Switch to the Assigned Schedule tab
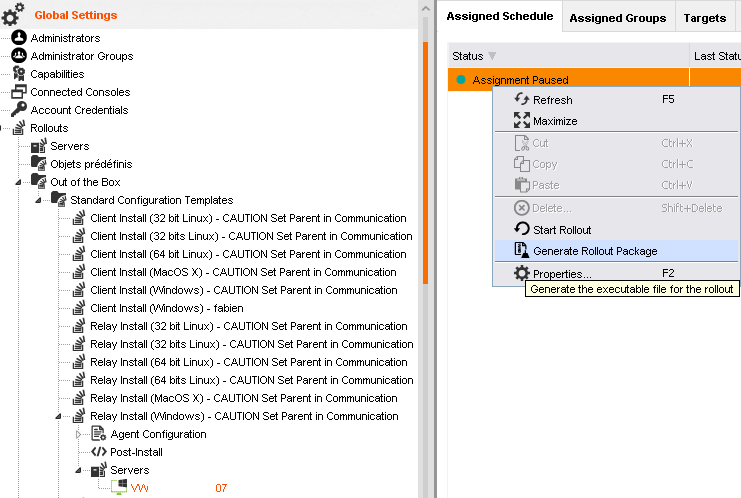The image size is (741, 498). [x=500, y=16]
